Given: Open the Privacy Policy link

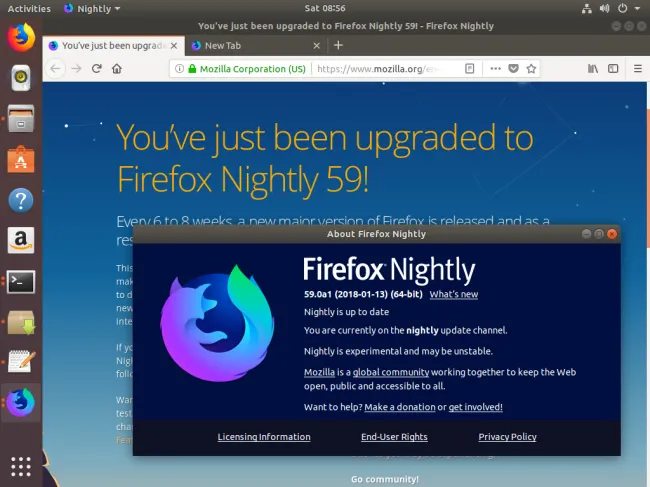Looking at the screenshot, I should [x=507, y=437].
